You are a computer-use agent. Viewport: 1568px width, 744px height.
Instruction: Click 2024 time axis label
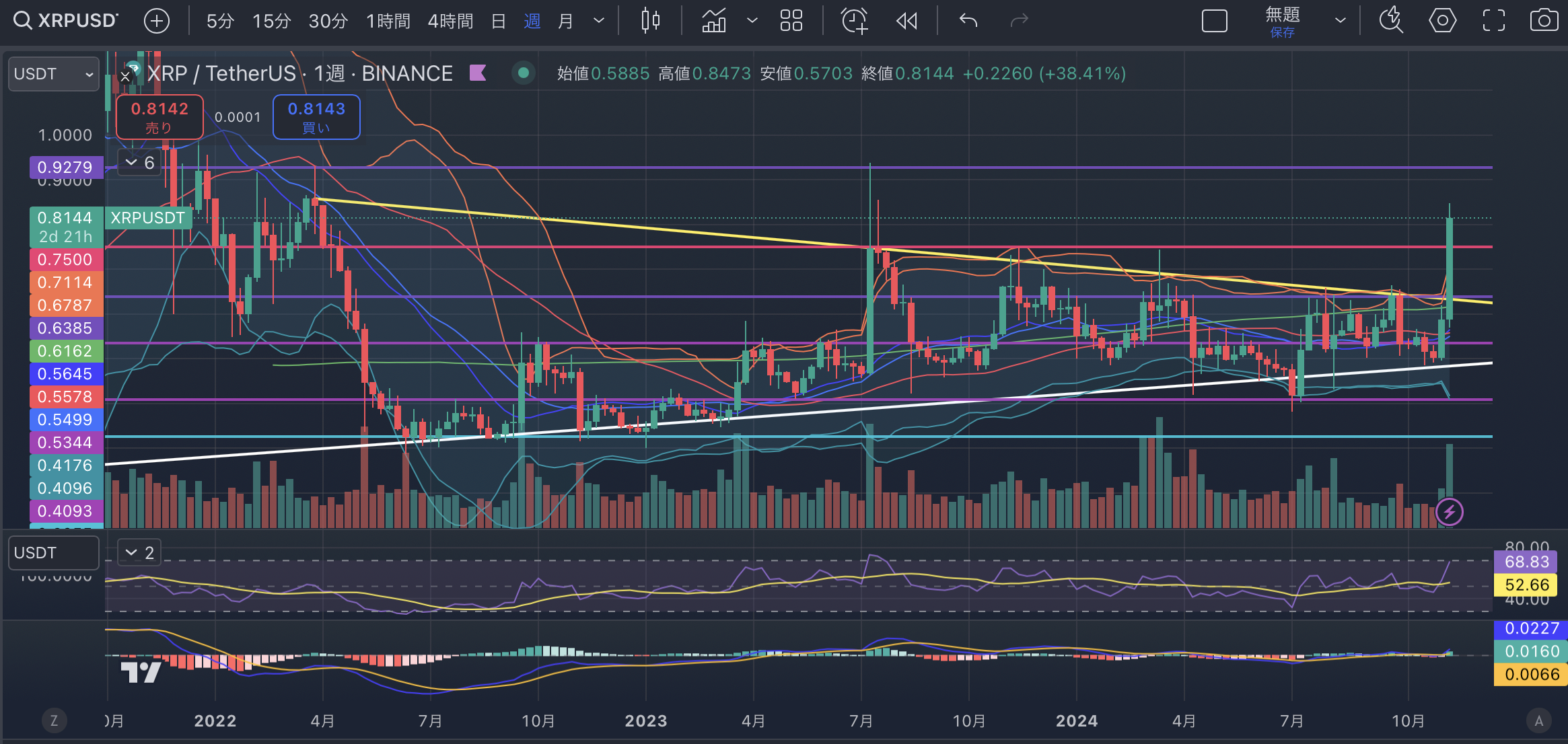tap(1077, 721)
